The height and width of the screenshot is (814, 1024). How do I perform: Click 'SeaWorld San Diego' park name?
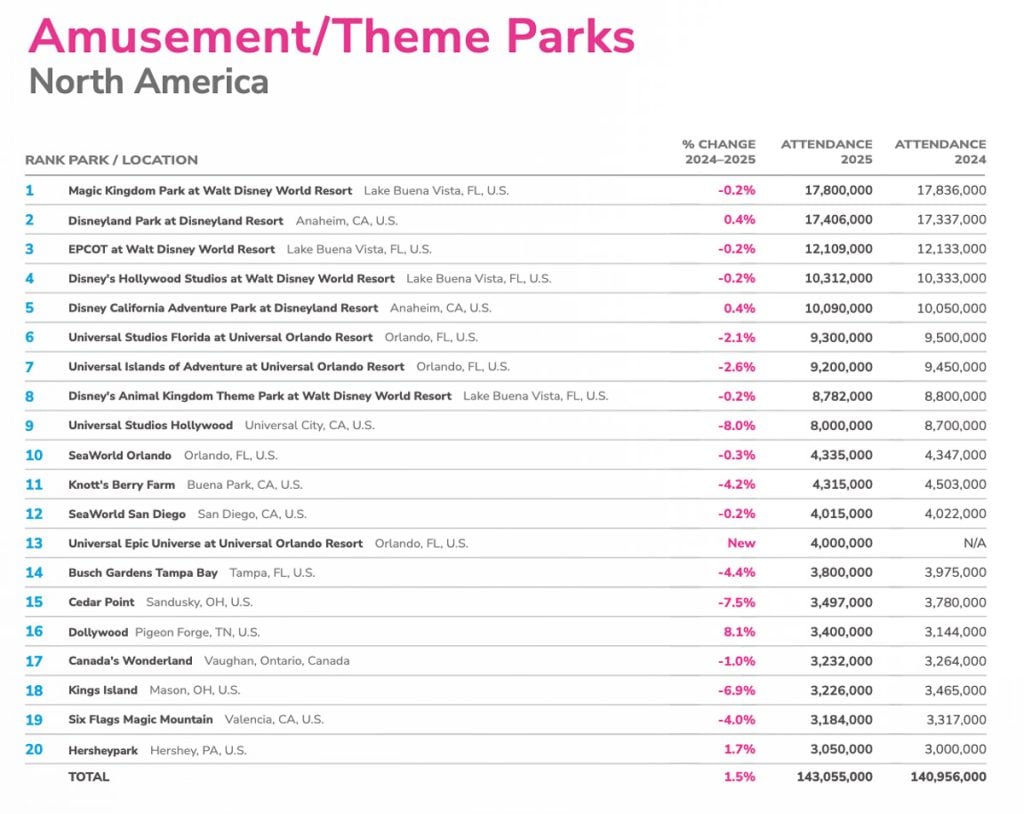click(127, 514)
